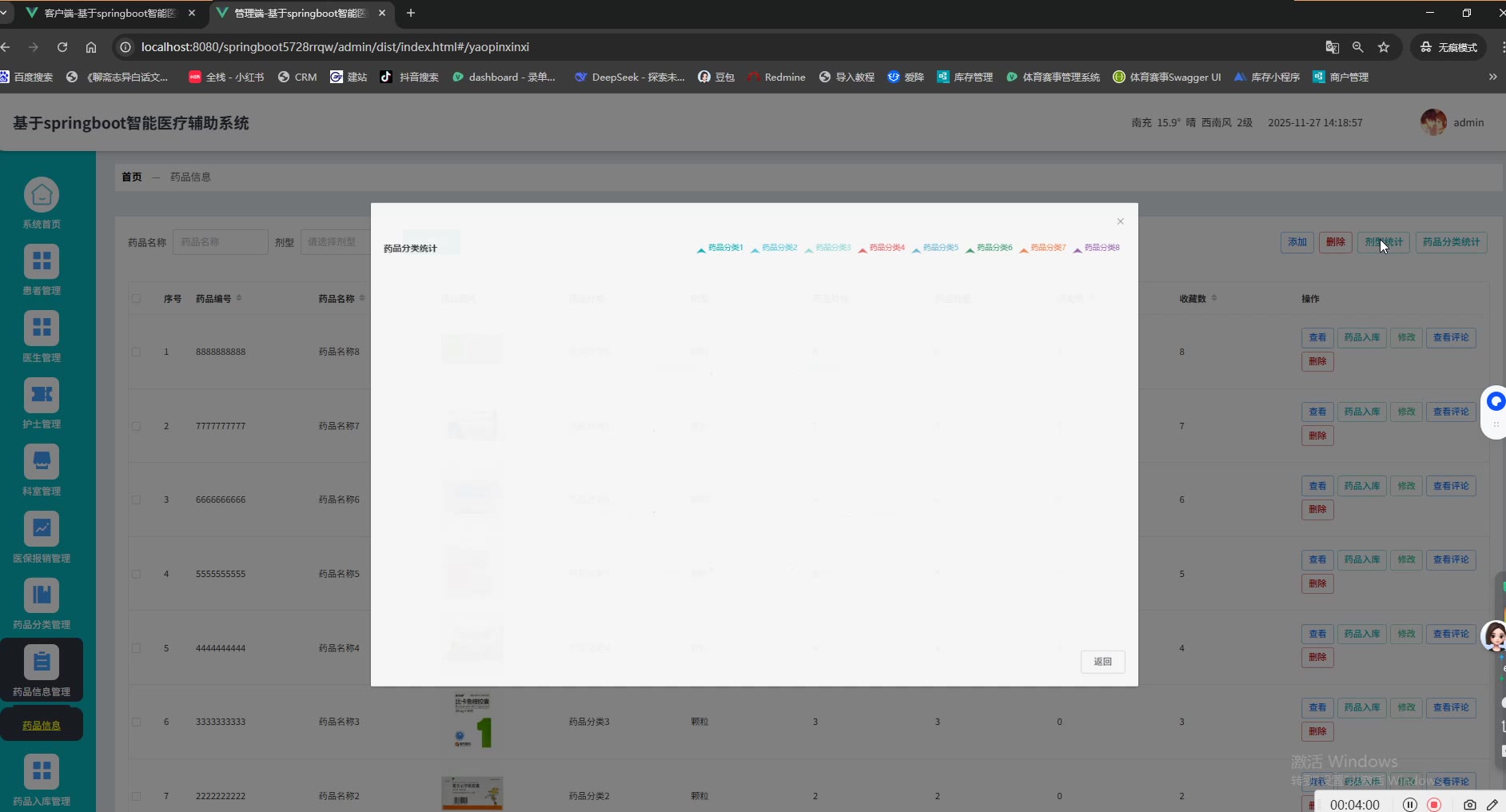Open 患者管理 in the sidebar

point(42,261)
